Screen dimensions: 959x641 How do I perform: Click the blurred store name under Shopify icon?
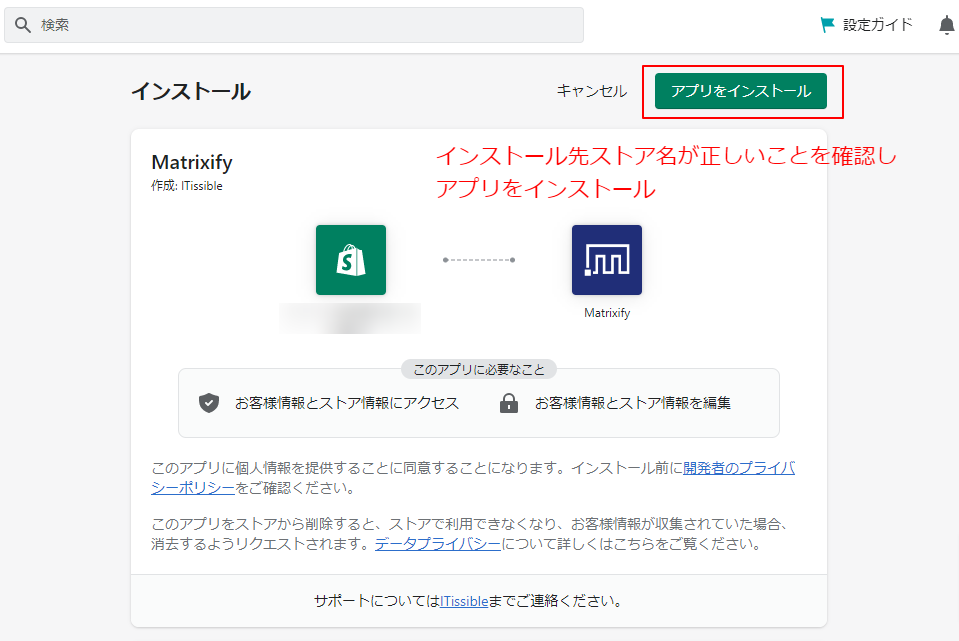(x=350, y=319)
